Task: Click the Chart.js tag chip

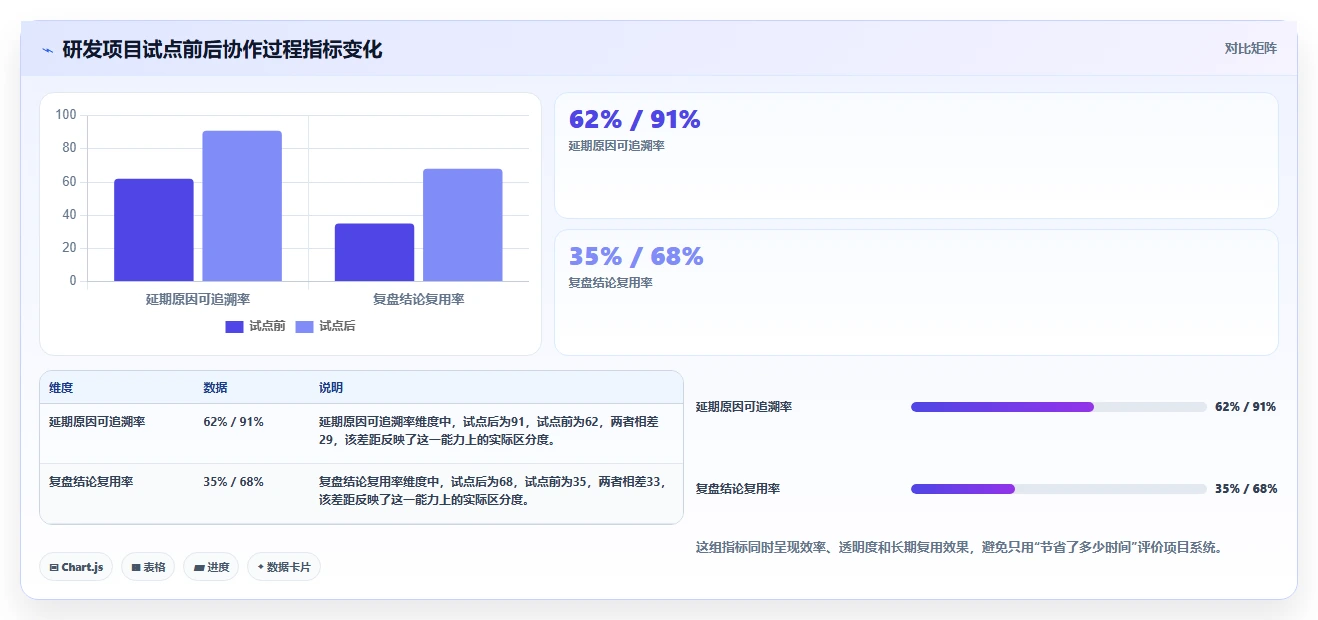Action: click(76, 567)
